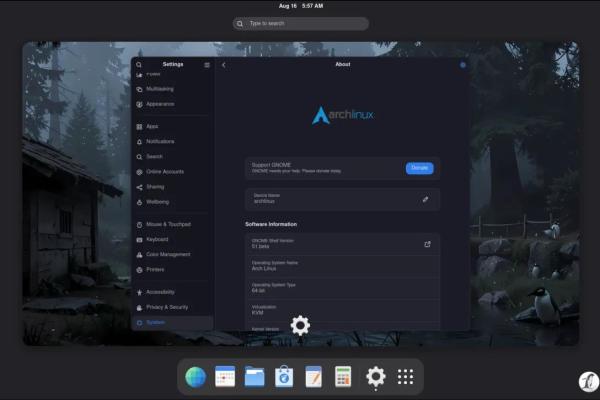The width and height of the screenshot is (600, 400).
Task: Open the Keyboard settings panel
Action: point(172,240)
